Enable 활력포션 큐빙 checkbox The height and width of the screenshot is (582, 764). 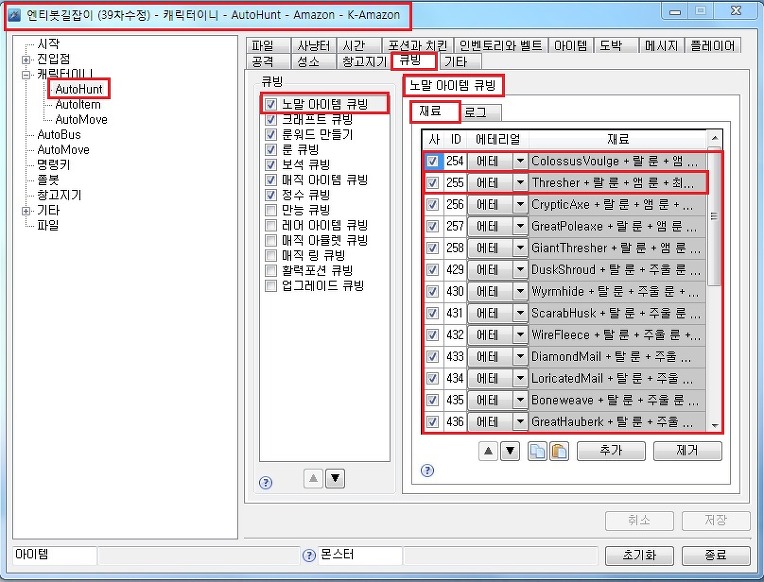pyautogui.click(x=271, y=271)
